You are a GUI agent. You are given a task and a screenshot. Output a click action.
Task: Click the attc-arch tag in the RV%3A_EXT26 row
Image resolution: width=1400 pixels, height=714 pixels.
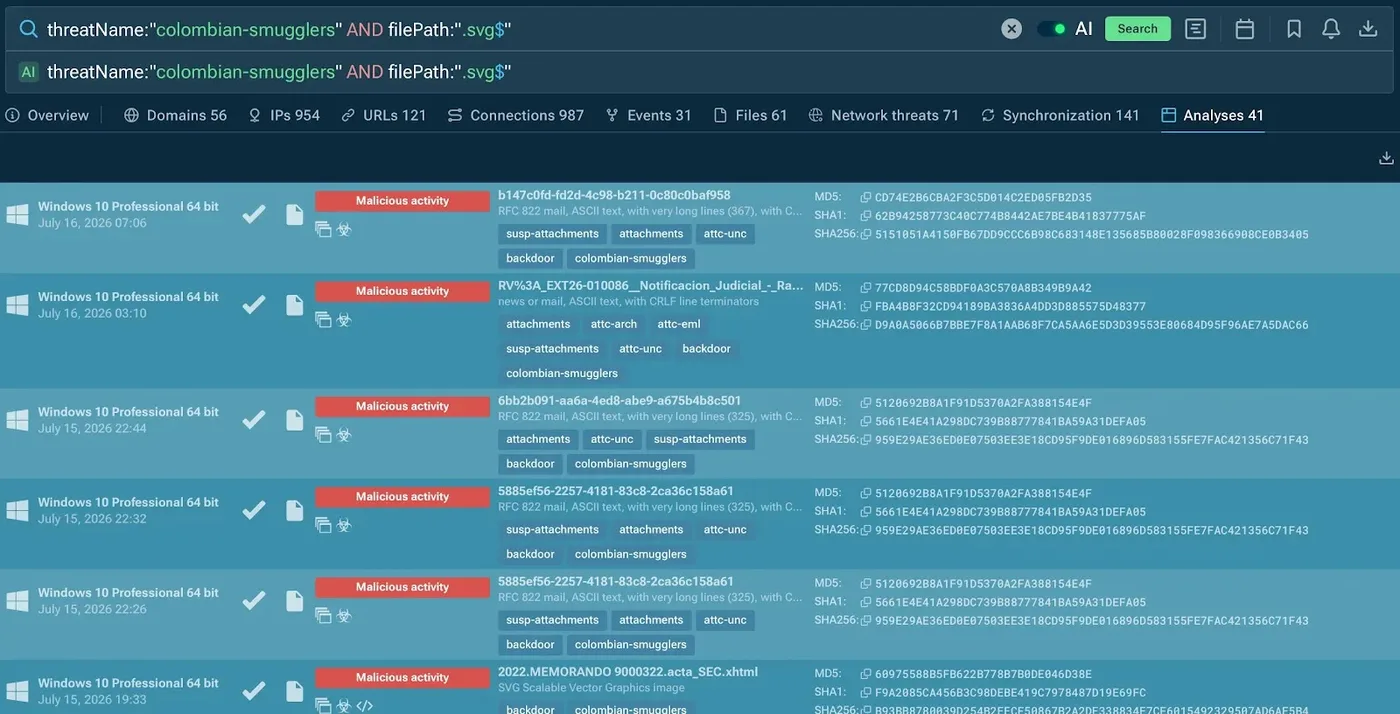click(x=614, y=324)
